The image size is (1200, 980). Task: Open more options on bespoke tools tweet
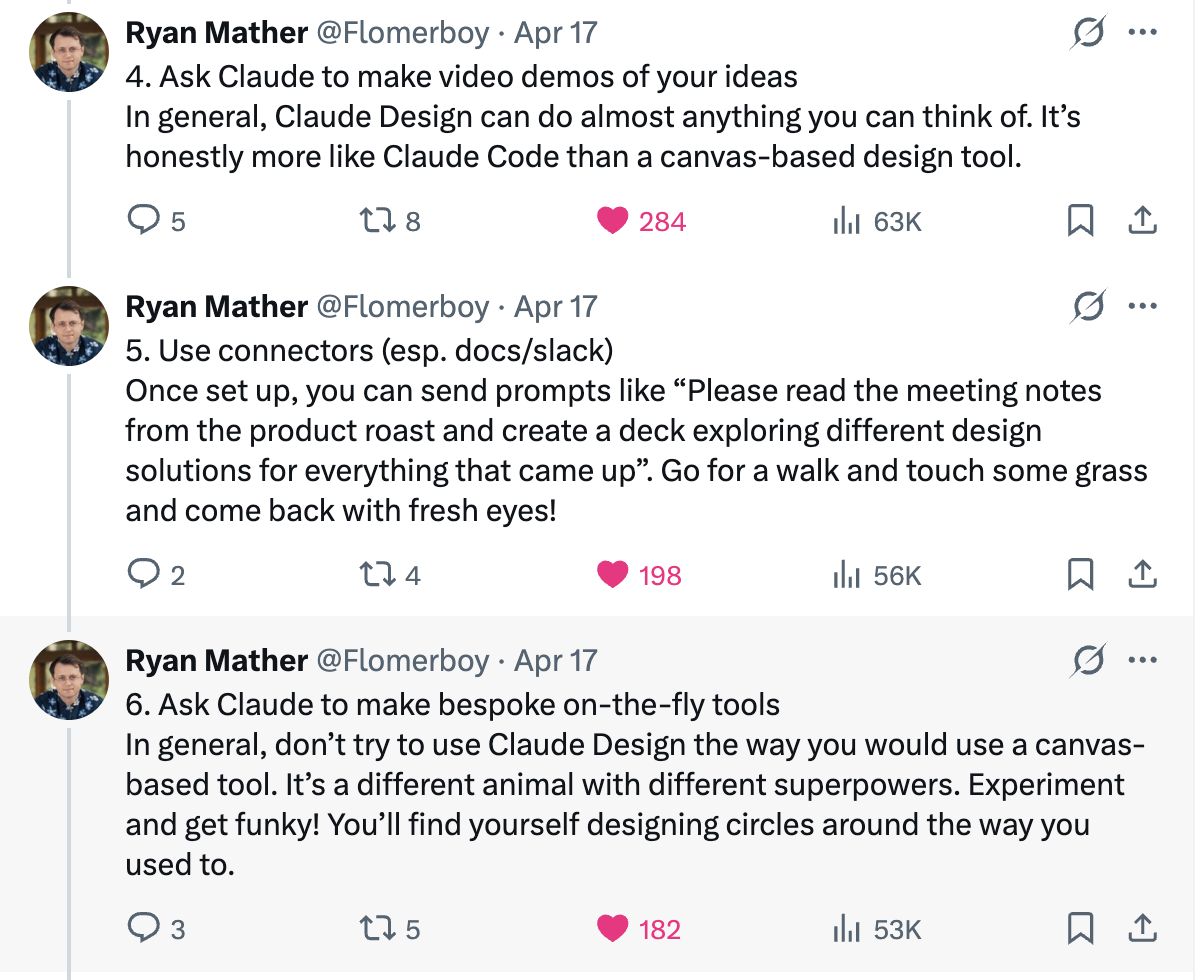tap(1142, 660)
